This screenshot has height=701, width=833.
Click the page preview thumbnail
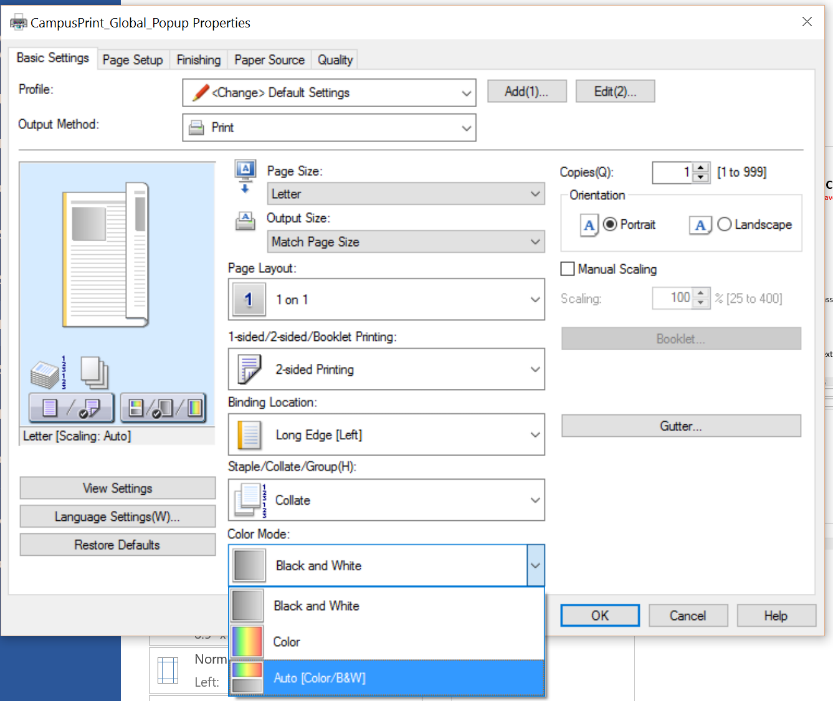pyautogui.click(x=105, y=255)
